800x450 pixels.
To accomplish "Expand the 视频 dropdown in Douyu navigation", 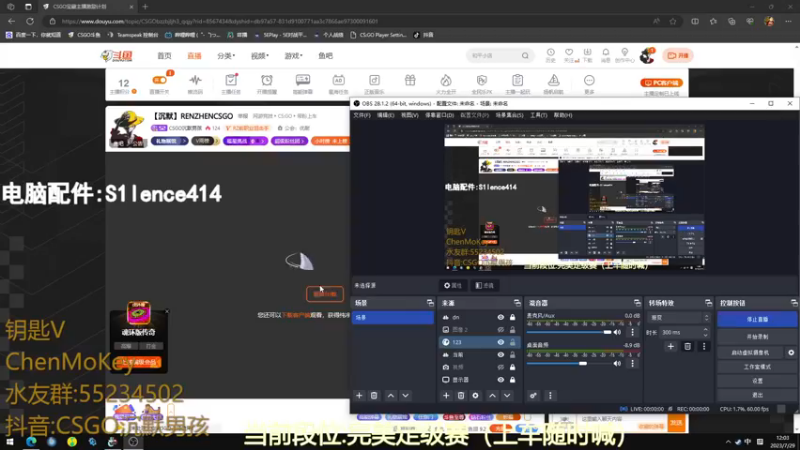I will 260,56.
